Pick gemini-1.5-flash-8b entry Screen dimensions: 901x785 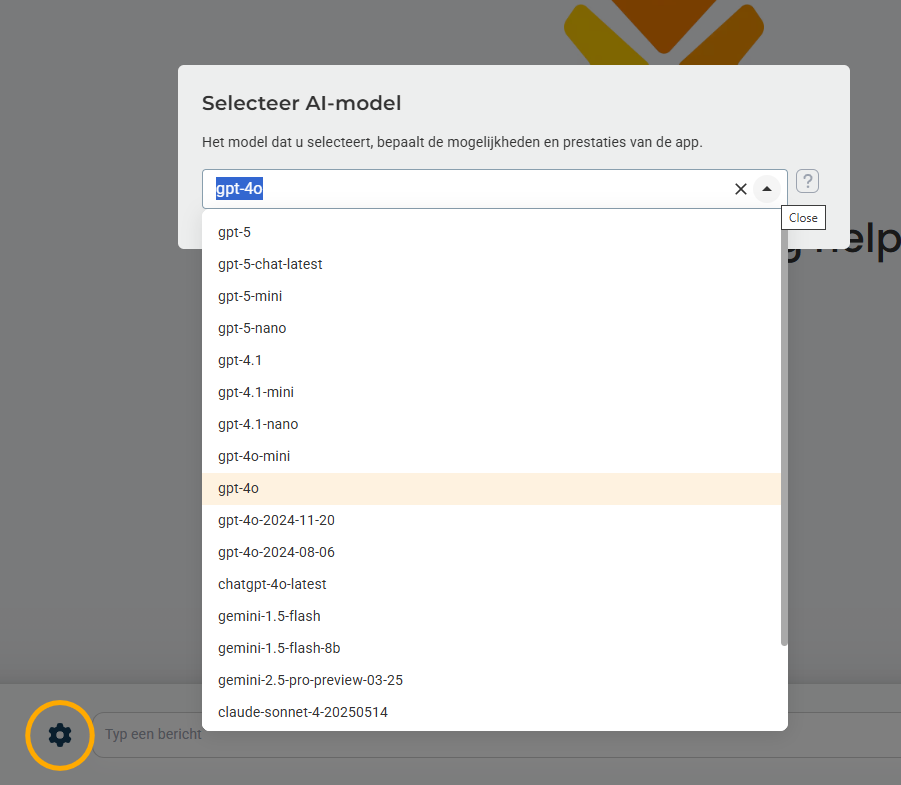click(x=491, y=648)
